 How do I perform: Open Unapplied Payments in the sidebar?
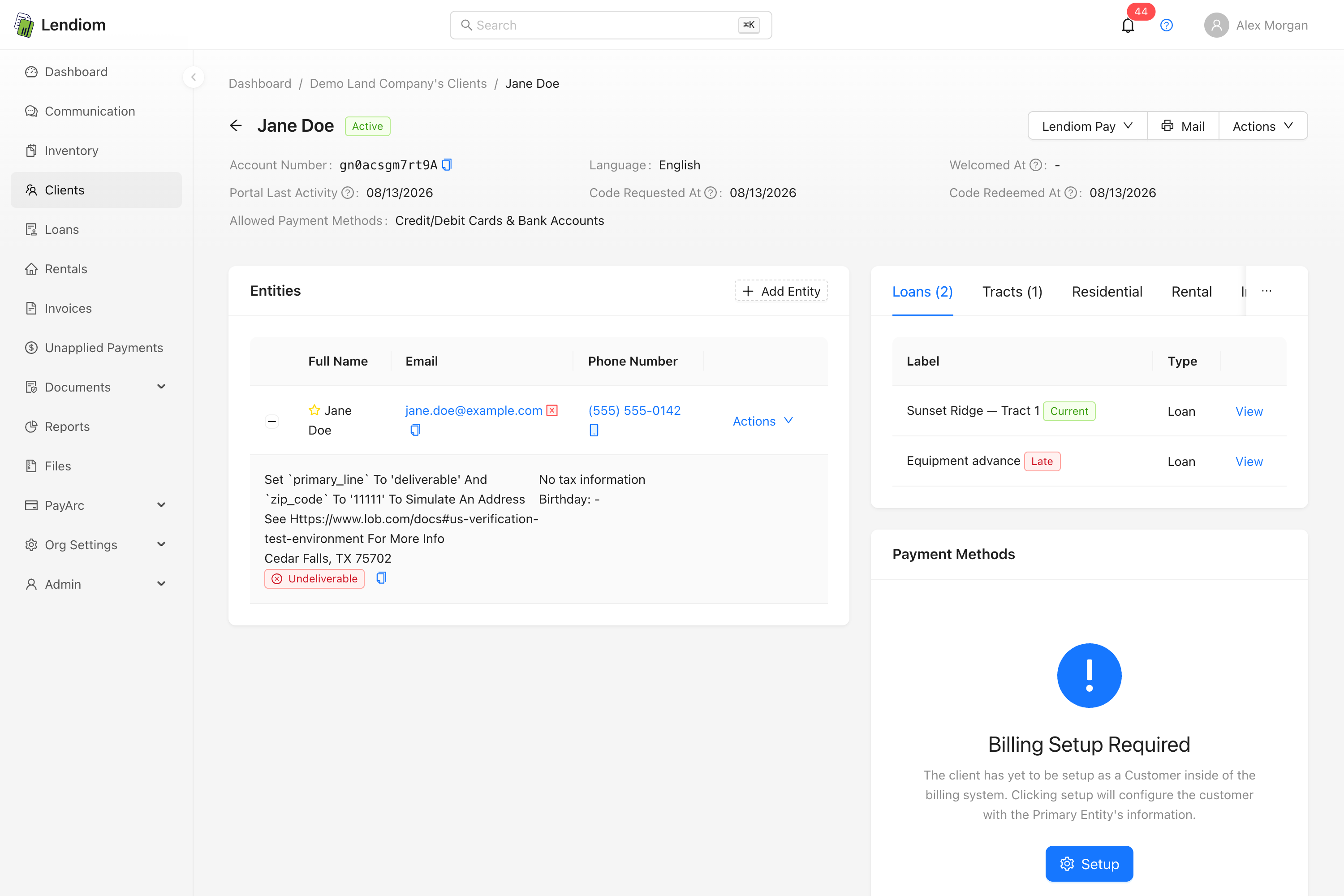pyautogui.click(x=96, y=348)
